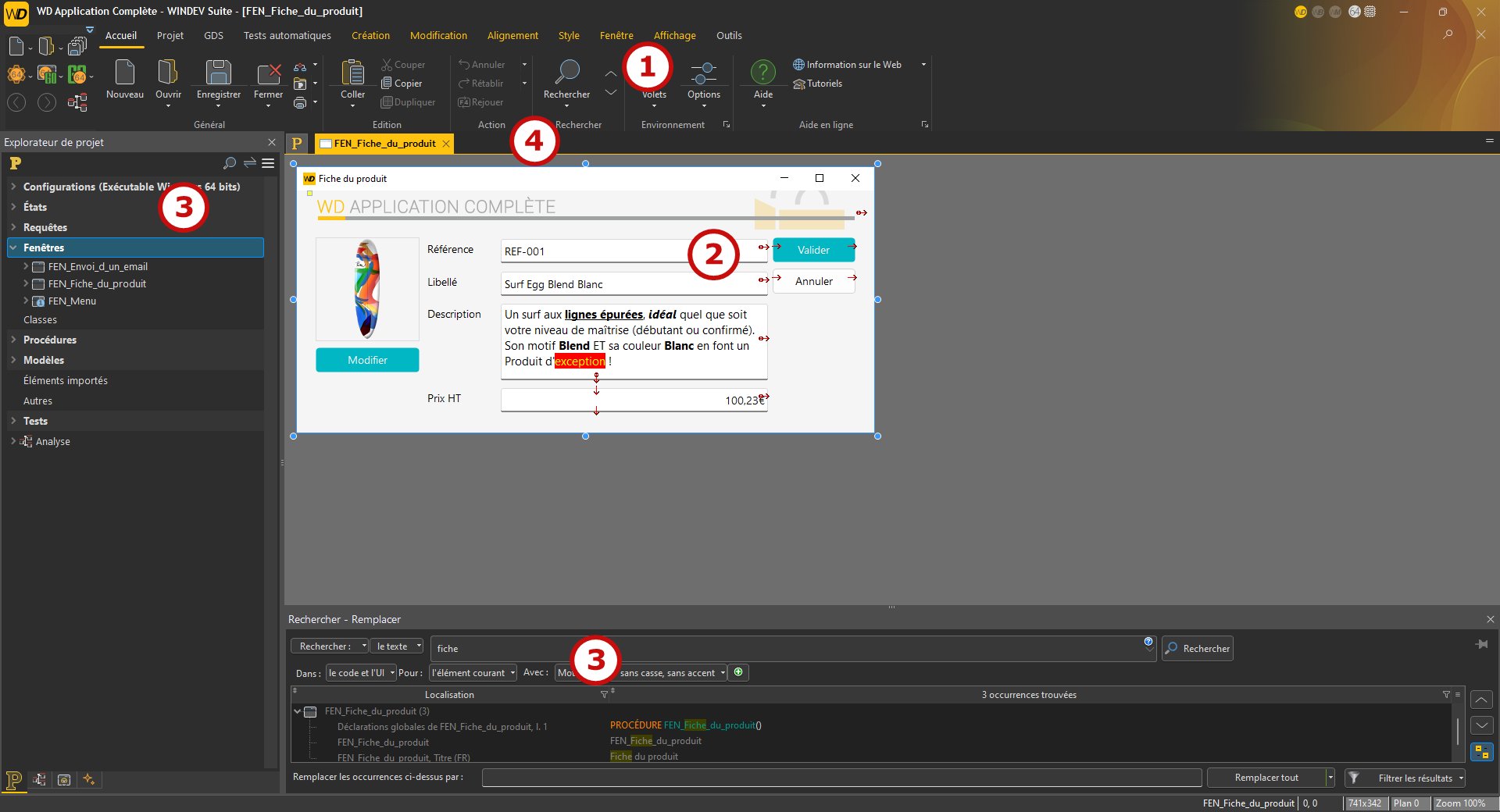Screen dimensions: 1500x812
Task: Open the Volets panel icon
Action: (653, 76)
